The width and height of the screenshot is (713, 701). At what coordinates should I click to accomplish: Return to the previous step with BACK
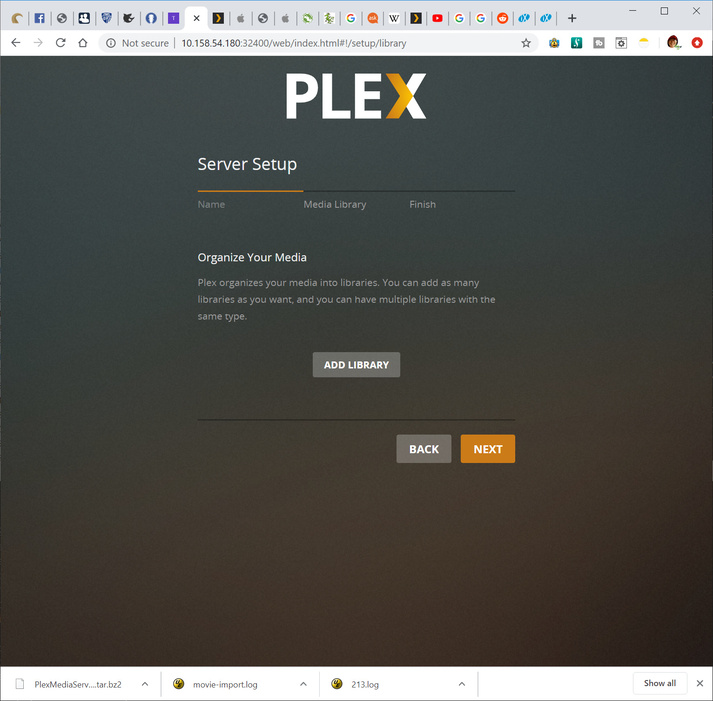[x=423, y=449]
